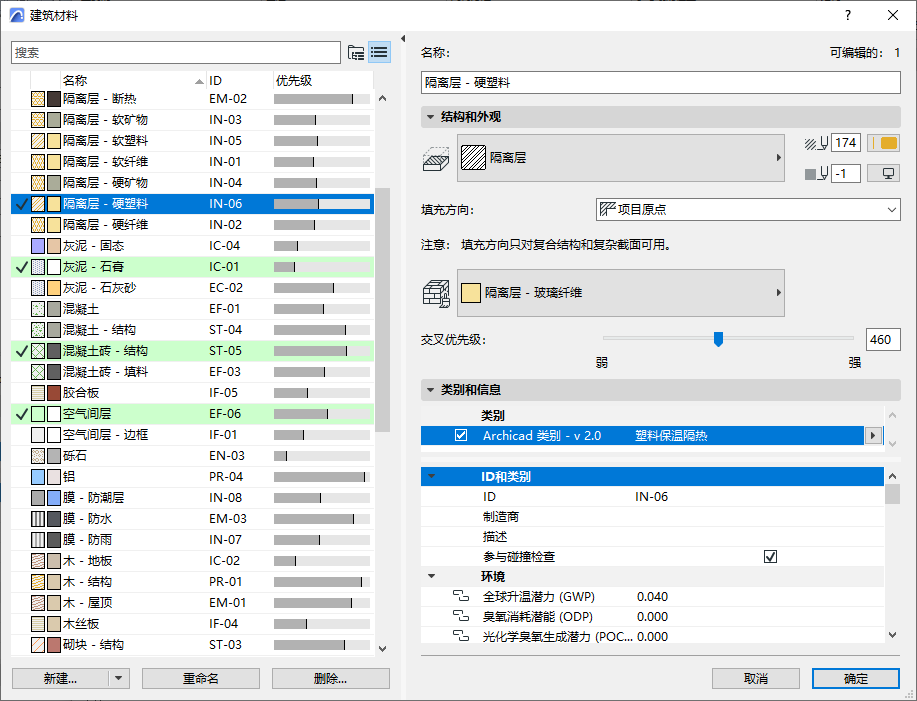Click the window background monitor icon button
Image resolution: width=917 pixels, height=701 pixels.
(x=883, y=174)
